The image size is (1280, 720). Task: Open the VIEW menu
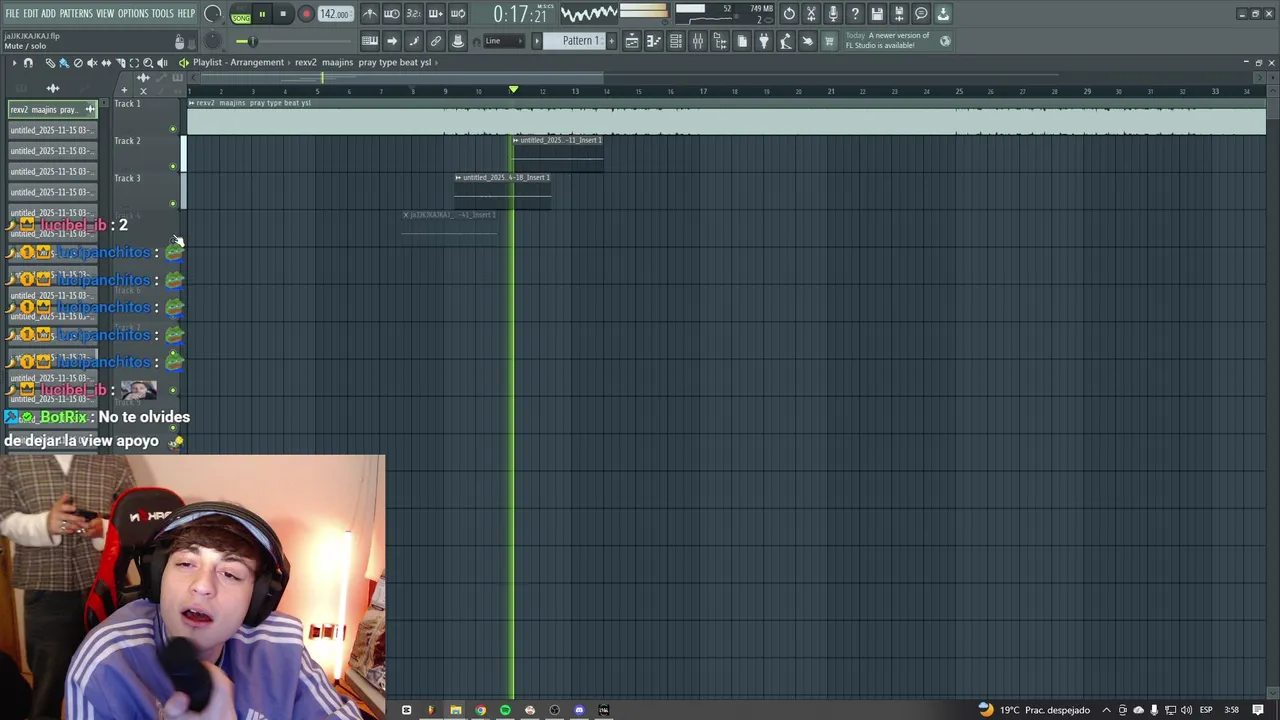(105, 13)
